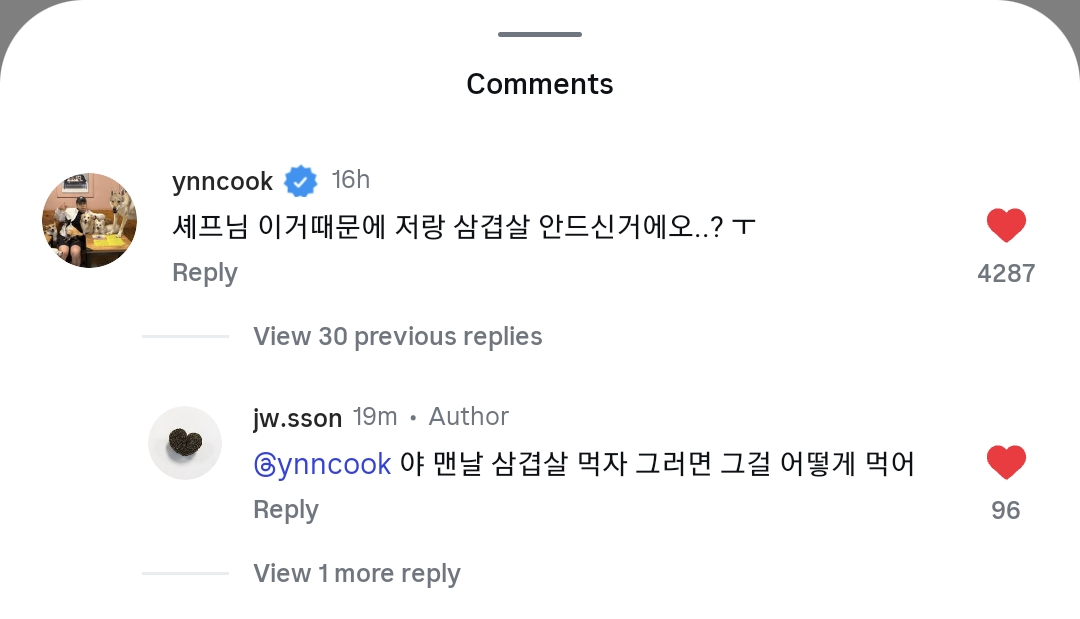
Task: Reply to jw.sson's comment
Action: pyautogui.click(x=285, y=510)
